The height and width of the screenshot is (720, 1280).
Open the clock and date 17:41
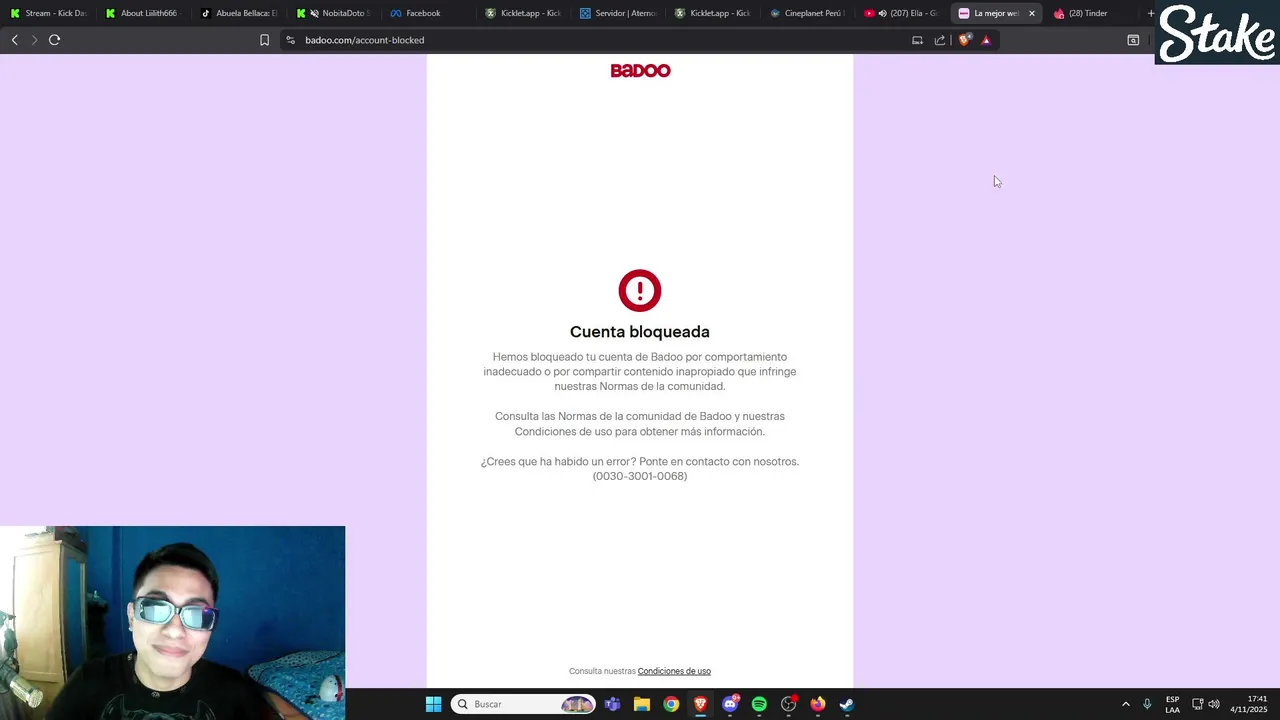[x=1249, y=704]
